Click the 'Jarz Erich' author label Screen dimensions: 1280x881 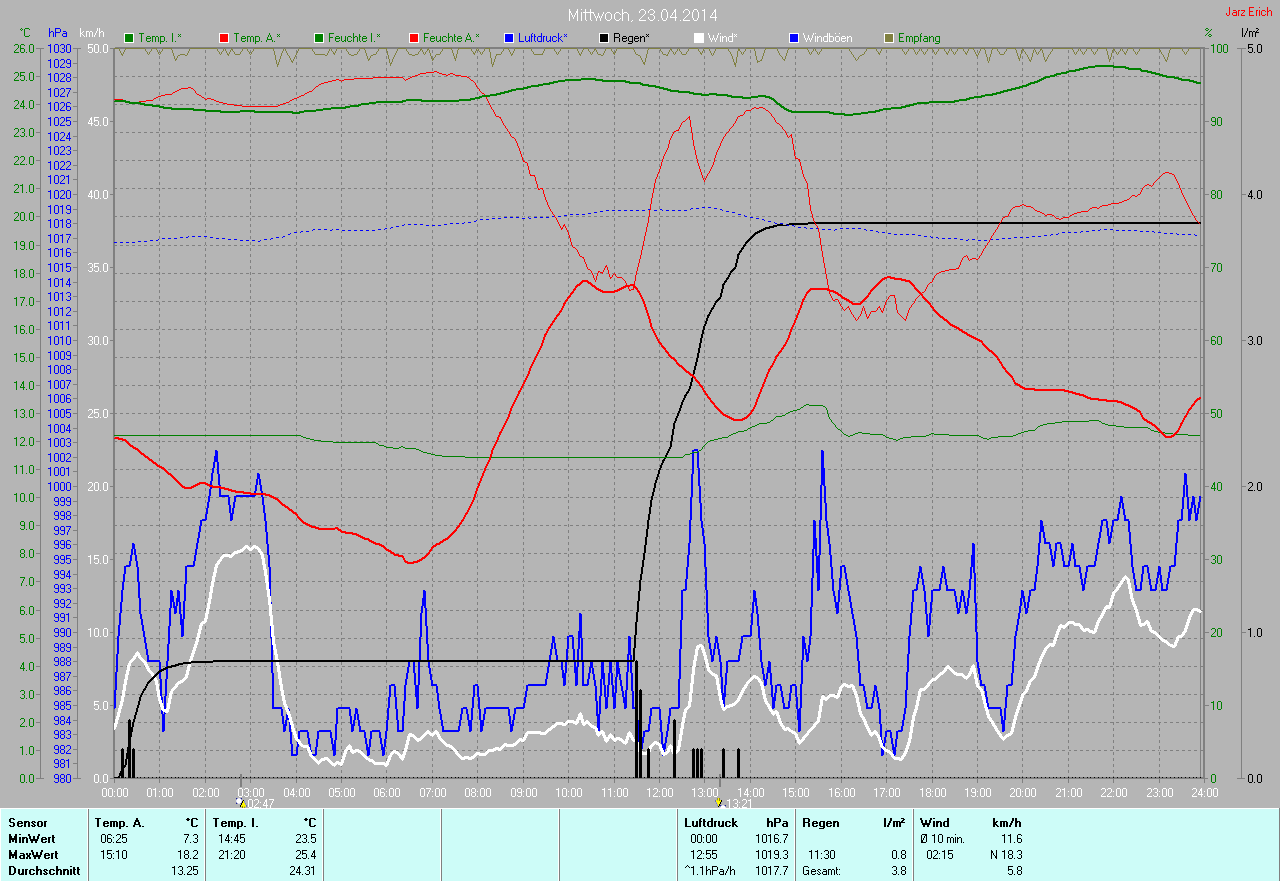(x=1251, y=12)
